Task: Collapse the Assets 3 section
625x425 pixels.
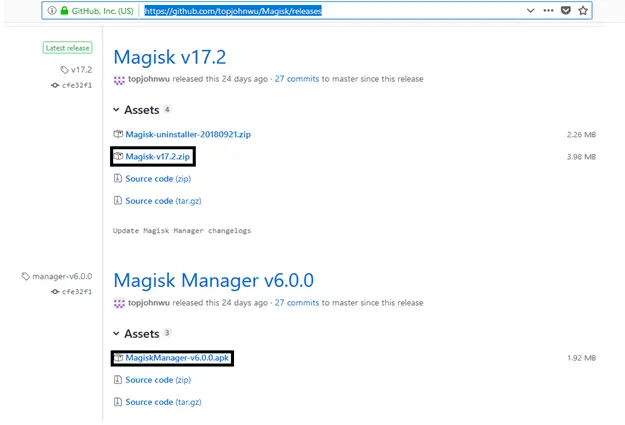Action: [142, 333]
